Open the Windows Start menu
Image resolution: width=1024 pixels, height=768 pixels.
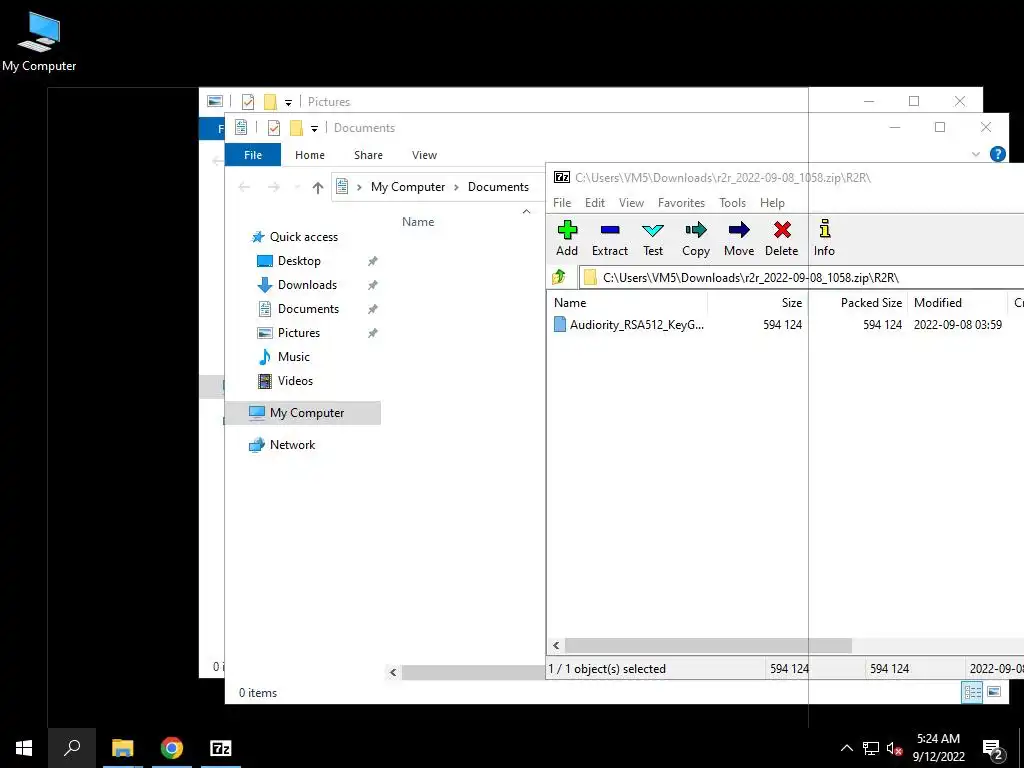pyautogui.click(x=24, y=748)
